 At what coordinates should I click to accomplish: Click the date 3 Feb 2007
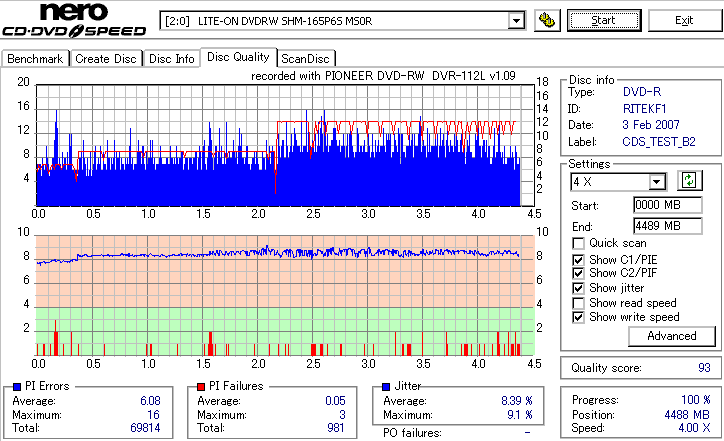651,125
